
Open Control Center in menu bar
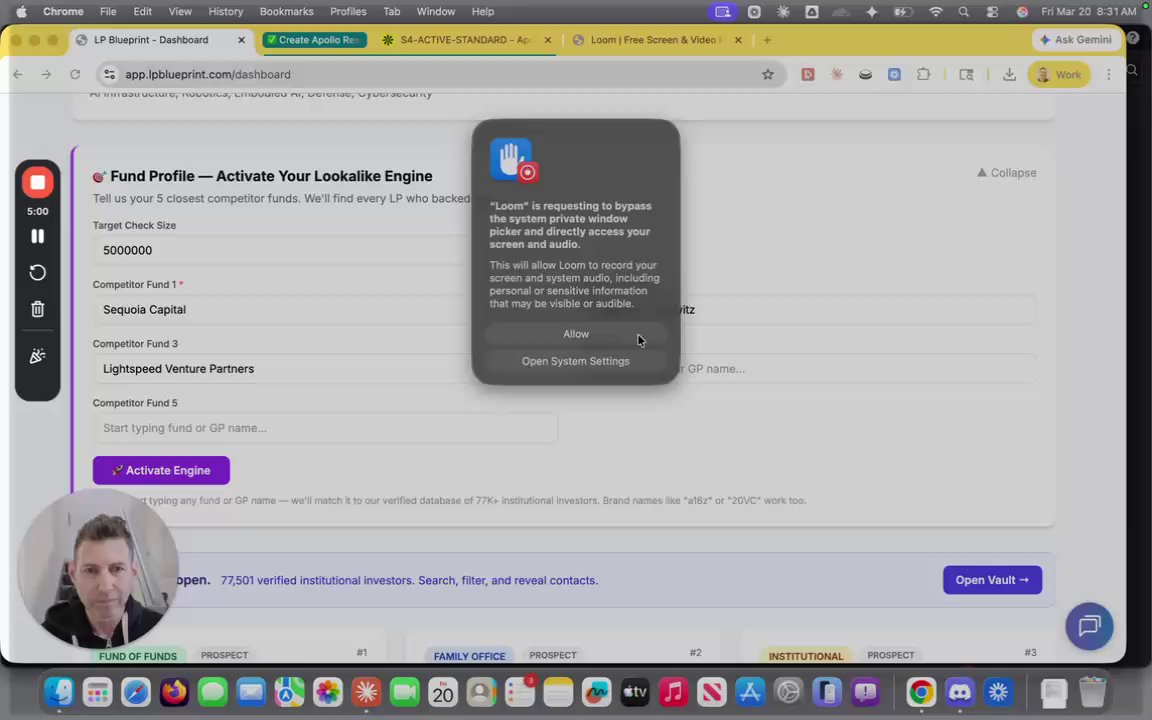click(993, 11)
